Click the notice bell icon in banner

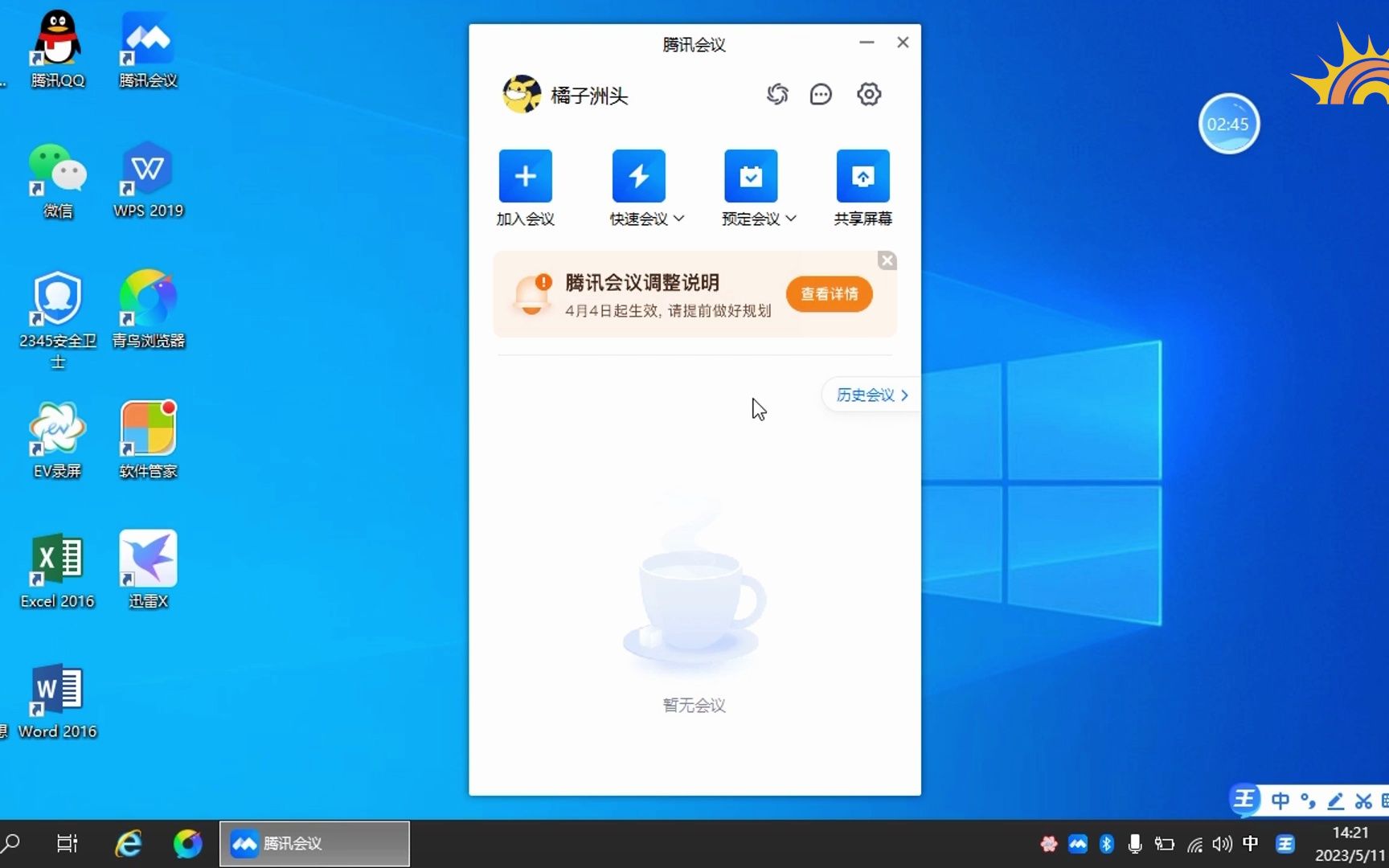532,294
